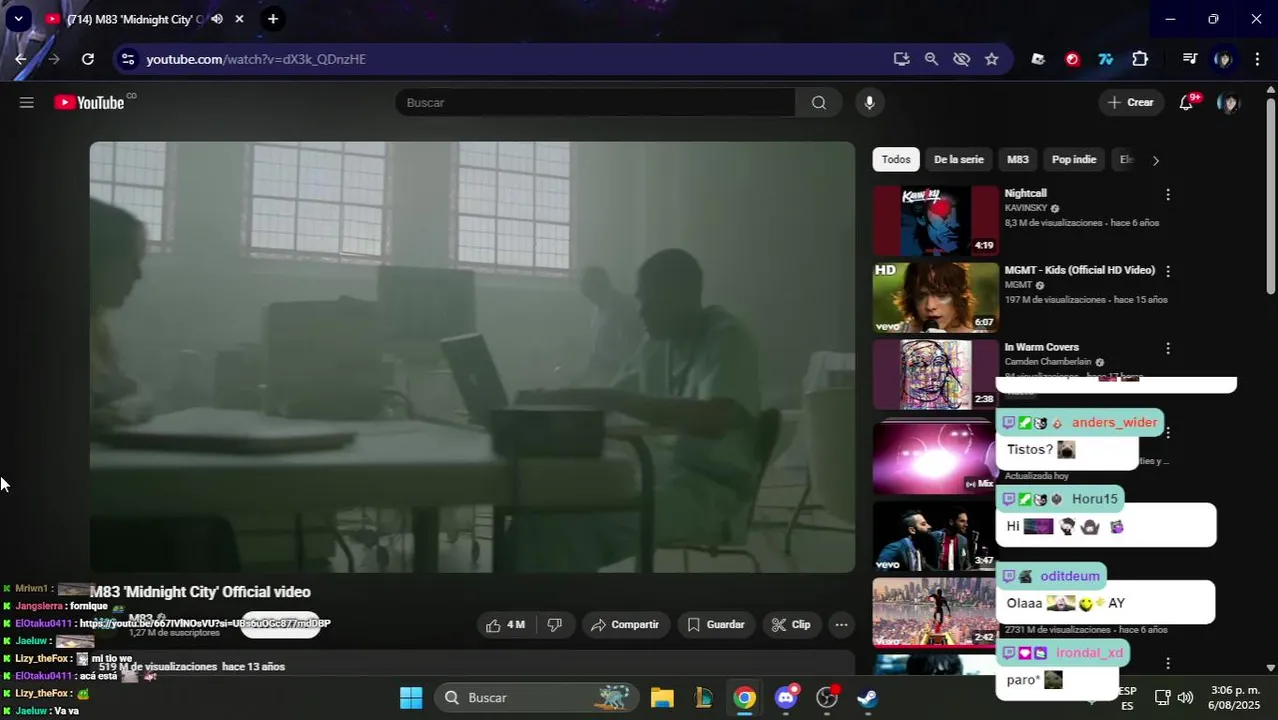This screenshot has height=720, width=1278.
Task: Focus the YouTube Buscar search field
Action: pos(595,103)
